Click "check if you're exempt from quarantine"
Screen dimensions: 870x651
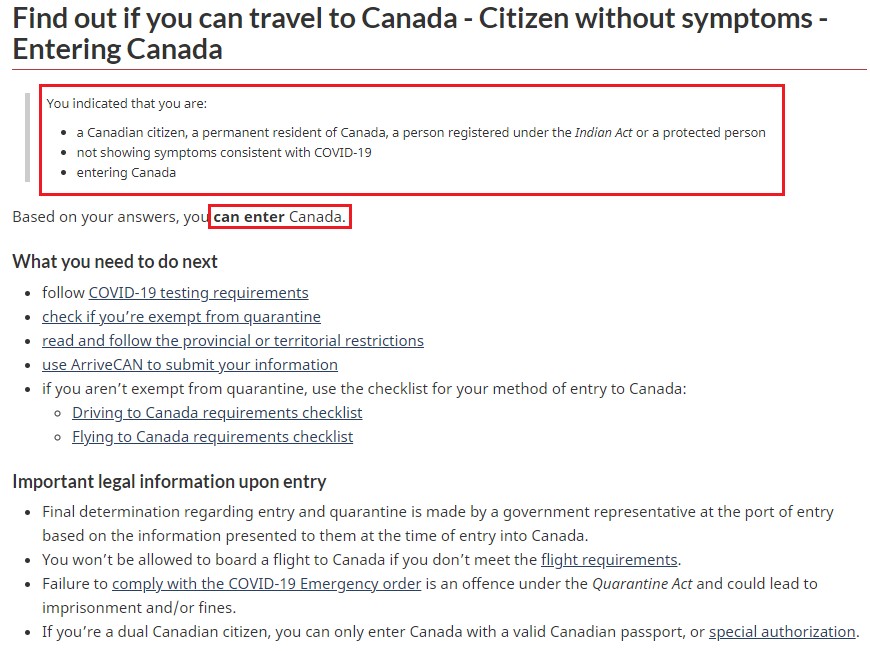(x=181, y=317)
